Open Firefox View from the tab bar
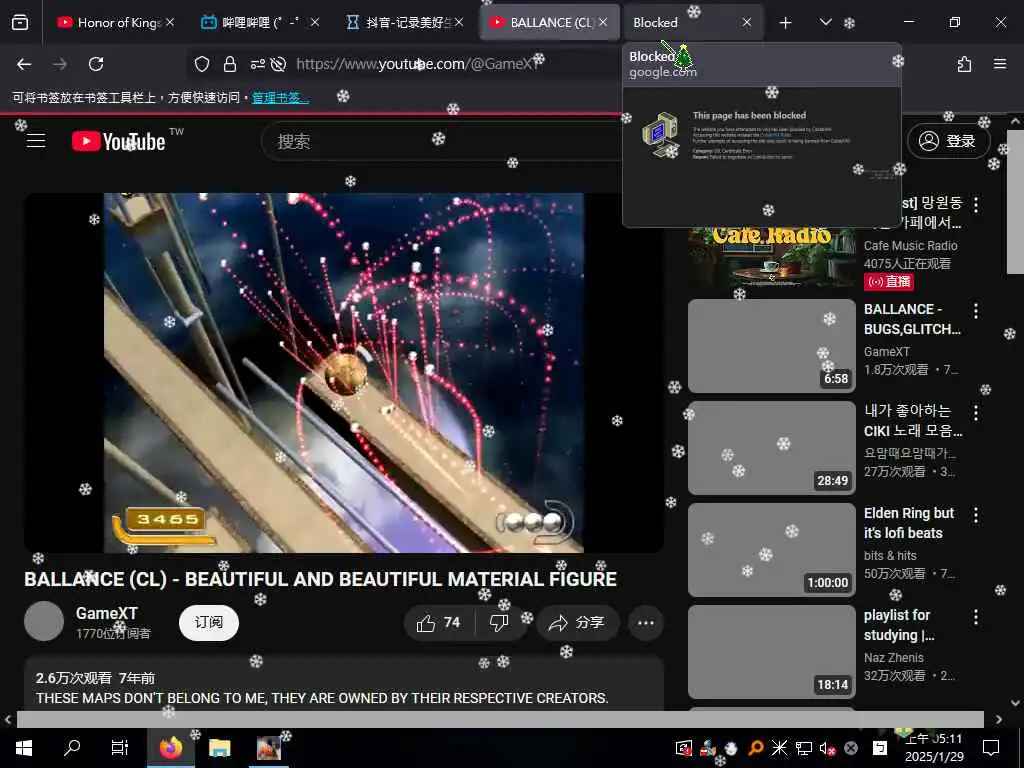This screenshot has width=1024, height=768. tap(20, 23)
